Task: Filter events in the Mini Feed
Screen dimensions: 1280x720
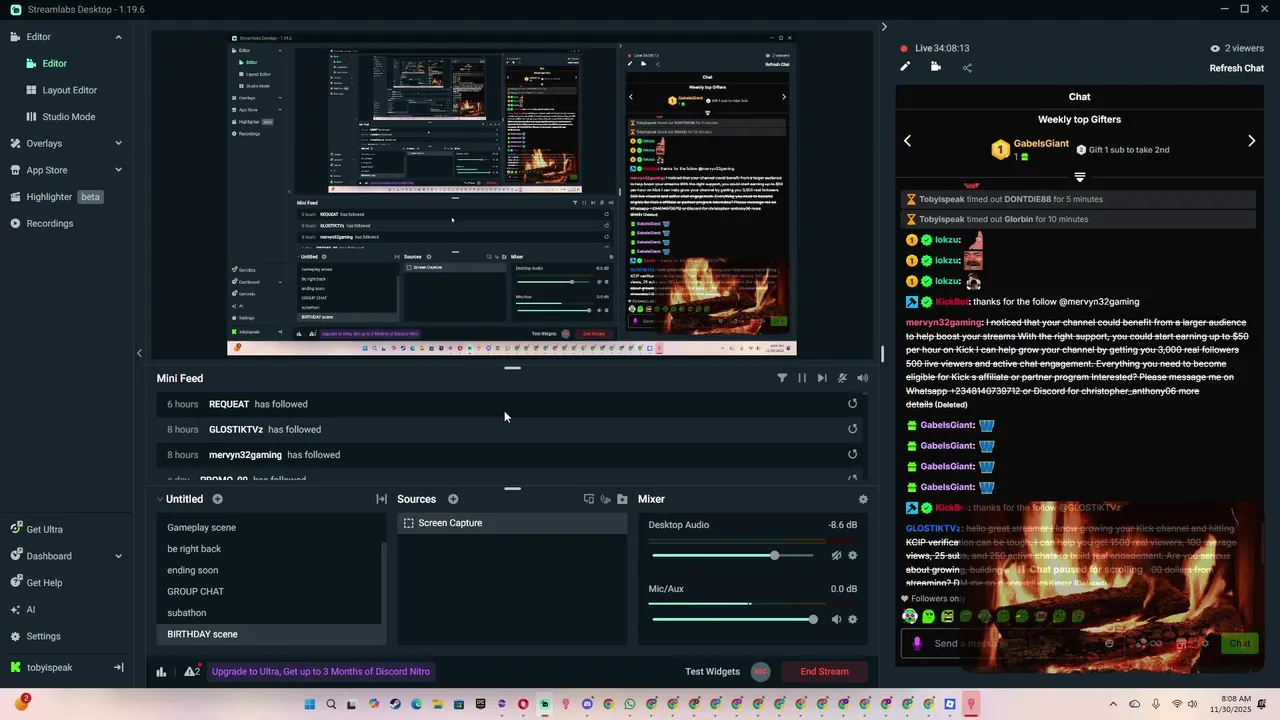Action: point(782,378)
